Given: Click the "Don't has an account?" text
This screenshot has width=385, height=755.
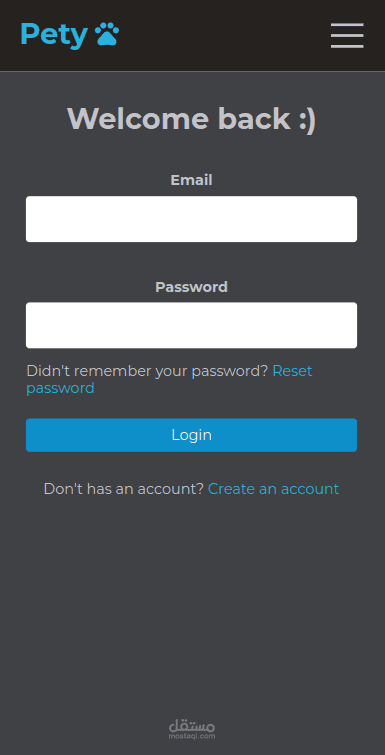Looking at the screenshot, I should point(124,489).
